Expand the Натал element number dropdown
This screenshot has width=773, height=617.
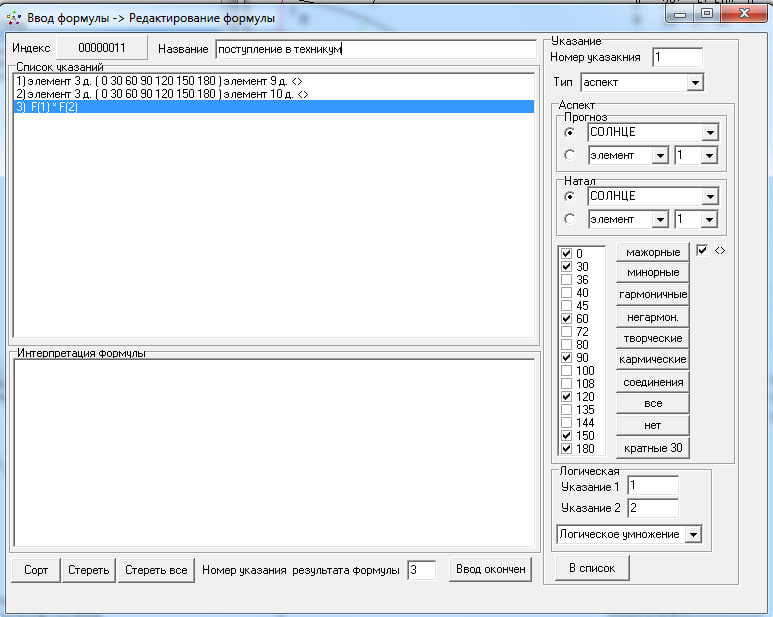tap(710, 219)
